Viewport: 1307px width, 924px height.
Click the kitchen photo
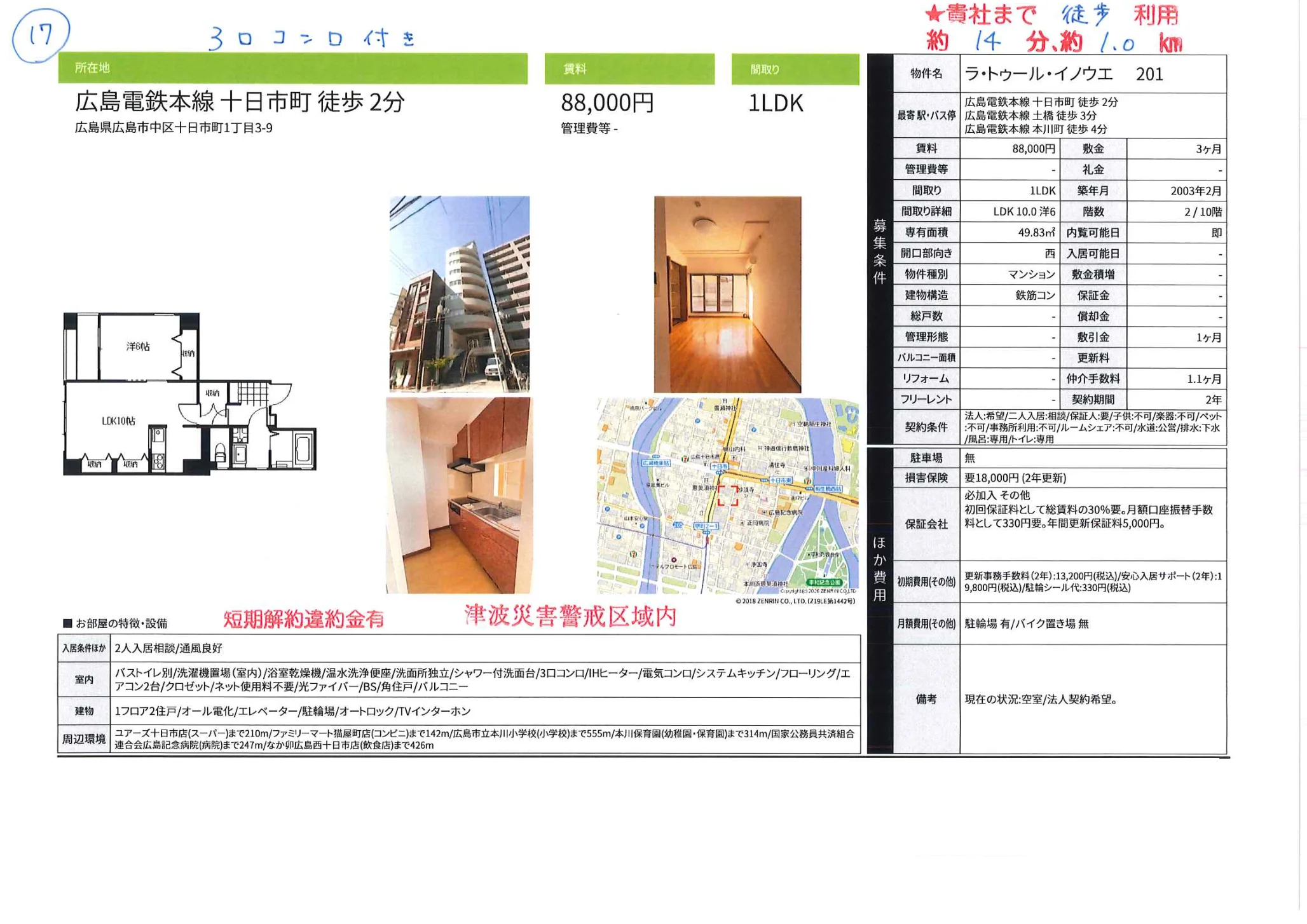(458, 496)
